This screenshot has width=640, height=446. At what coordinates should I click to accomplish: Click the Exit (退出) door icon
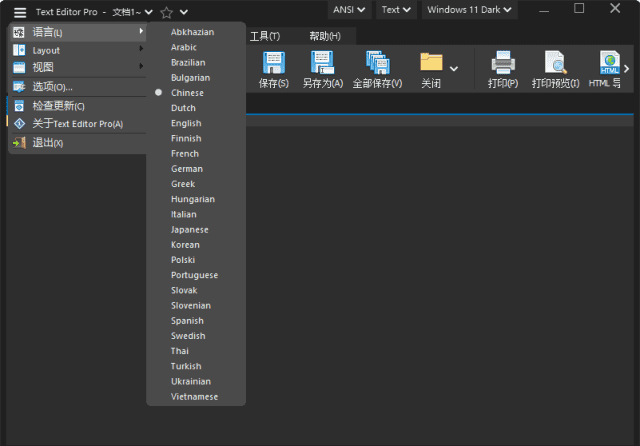tap(19, 142)
